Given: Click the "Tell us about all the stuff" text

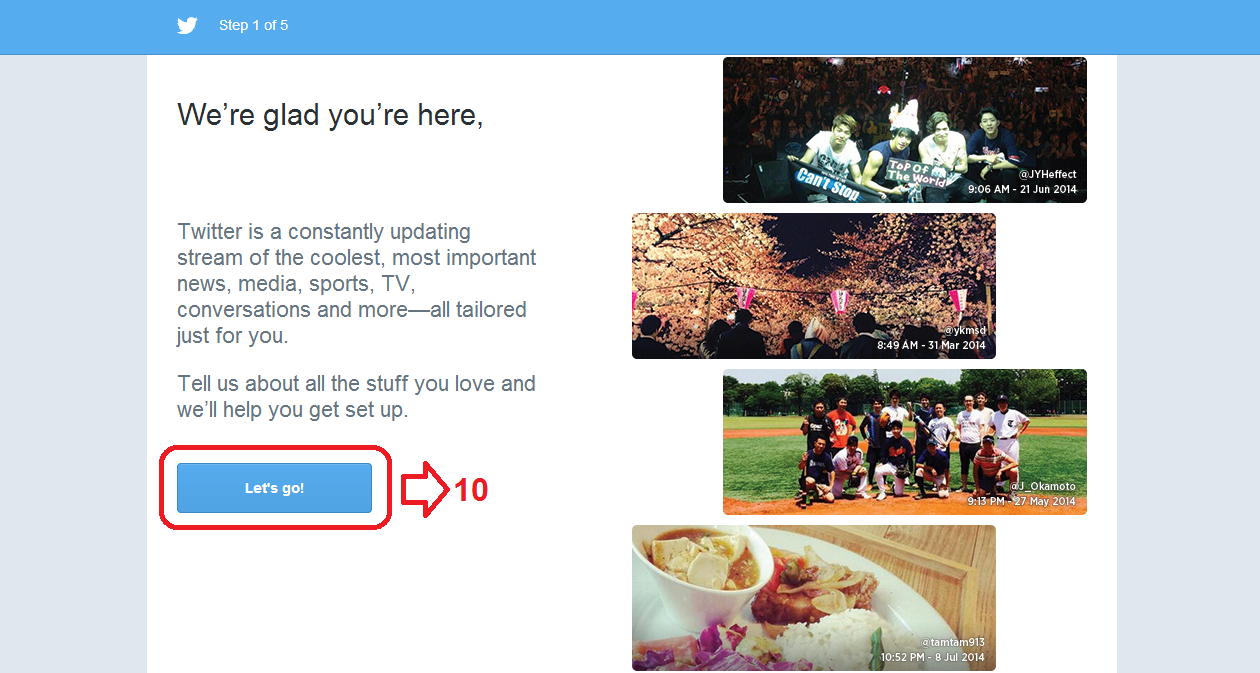Looking at the screenshot, I should coord(357,397).
